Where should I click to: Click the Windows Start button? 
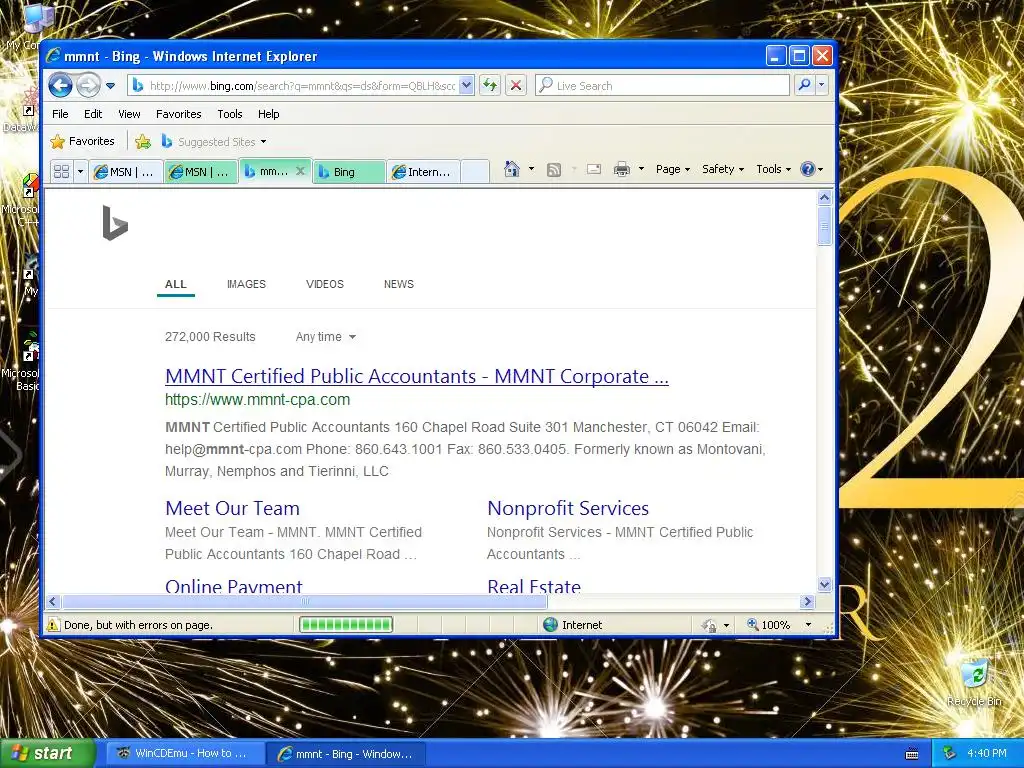[48, 754]
